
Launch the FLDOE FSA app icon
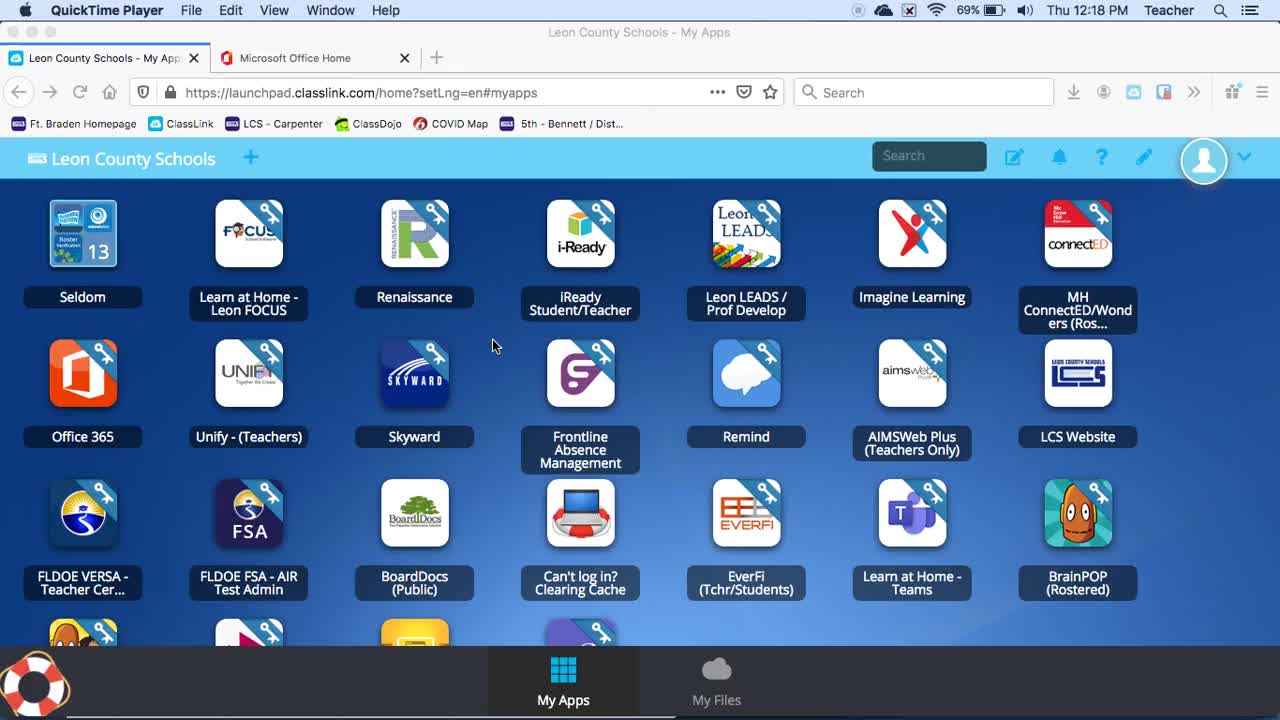249,514
